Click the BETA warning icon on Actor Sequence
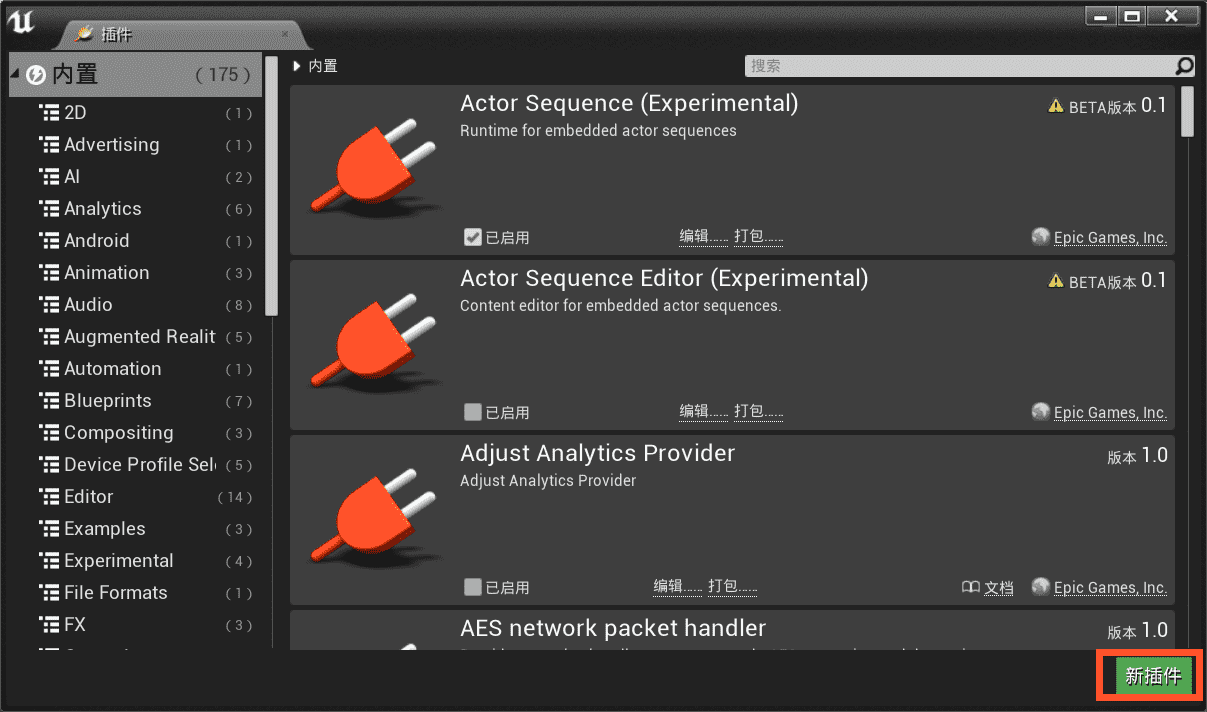The image size is (1207, 712). tap(1055, 107)
